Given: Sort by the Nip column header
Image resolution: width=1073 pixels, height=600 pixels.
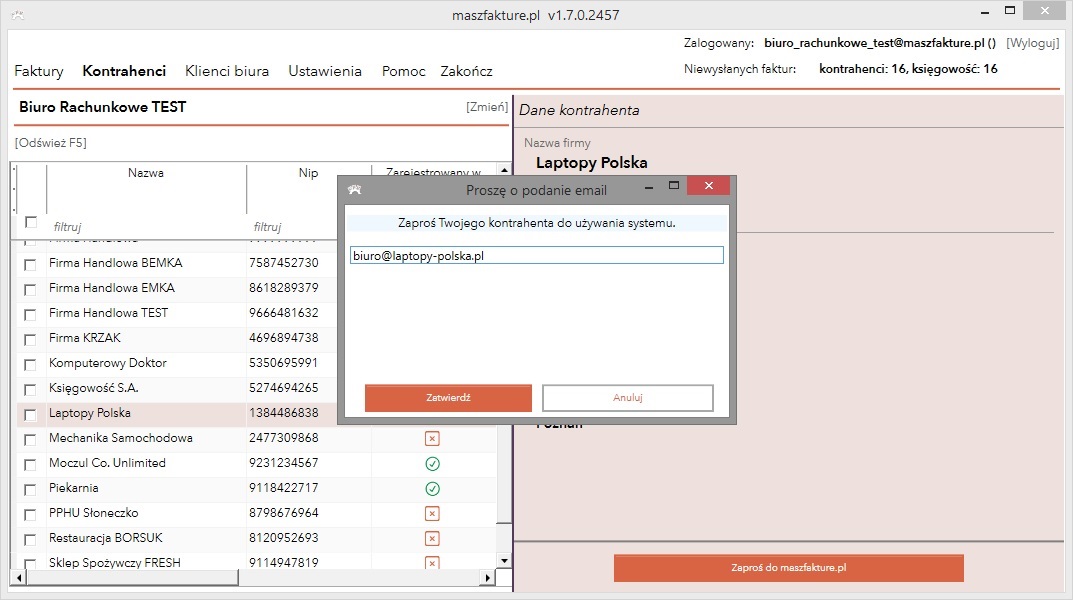Looking at the screenshot, I should (308, 172).
